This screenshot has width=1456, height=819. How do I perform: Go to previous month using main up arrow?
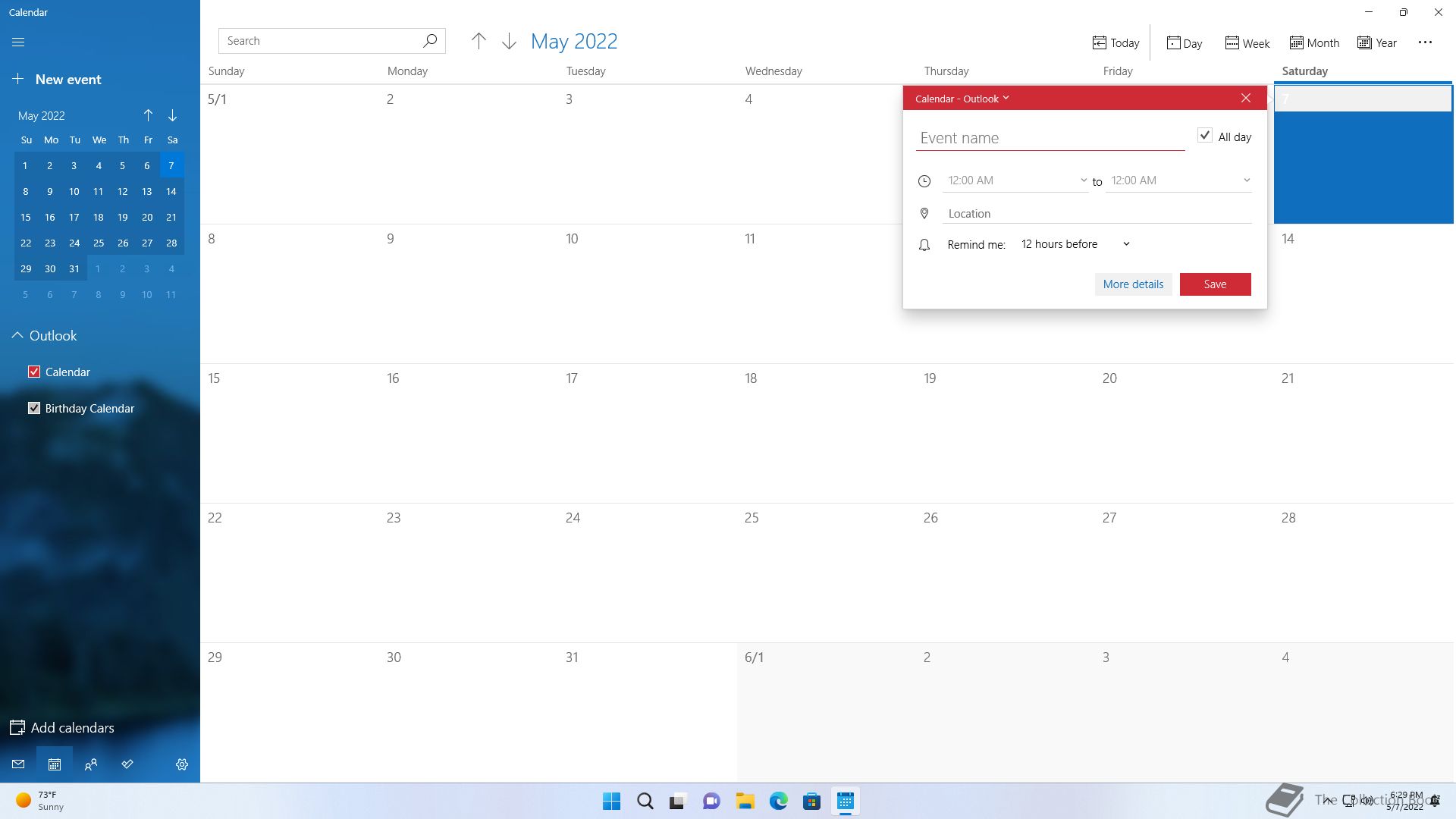(x=479, y=41)
